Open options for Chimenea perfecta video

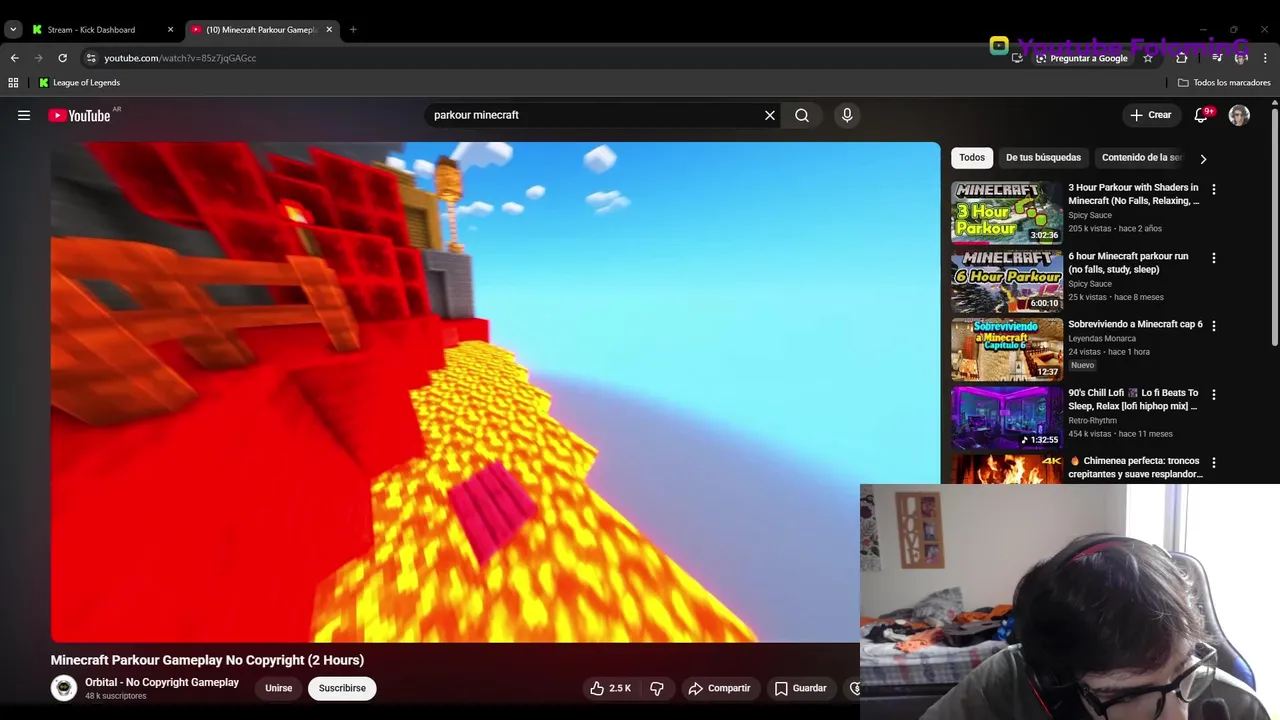(x=1214, y=463)
